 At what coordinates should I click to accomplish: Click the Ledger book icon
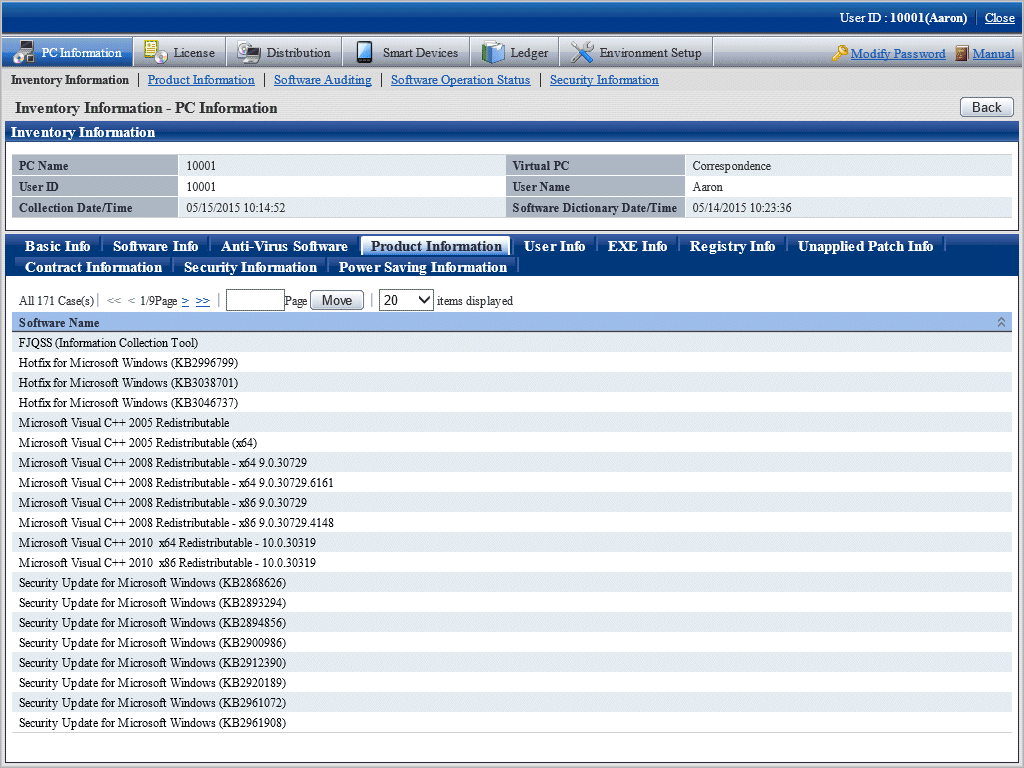493,52
